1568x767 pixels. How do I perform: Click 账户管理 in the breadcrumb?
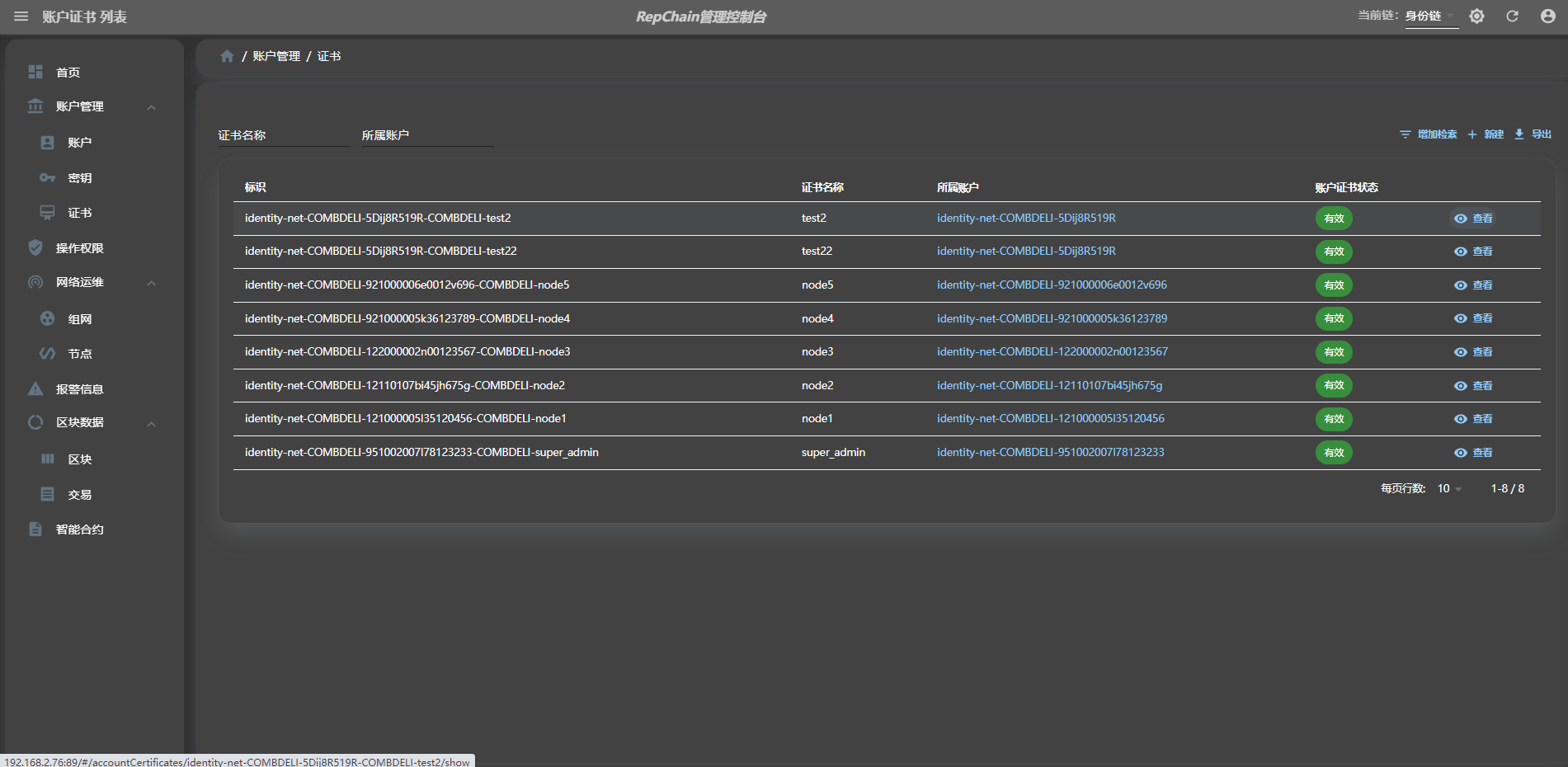click(276, 56)
